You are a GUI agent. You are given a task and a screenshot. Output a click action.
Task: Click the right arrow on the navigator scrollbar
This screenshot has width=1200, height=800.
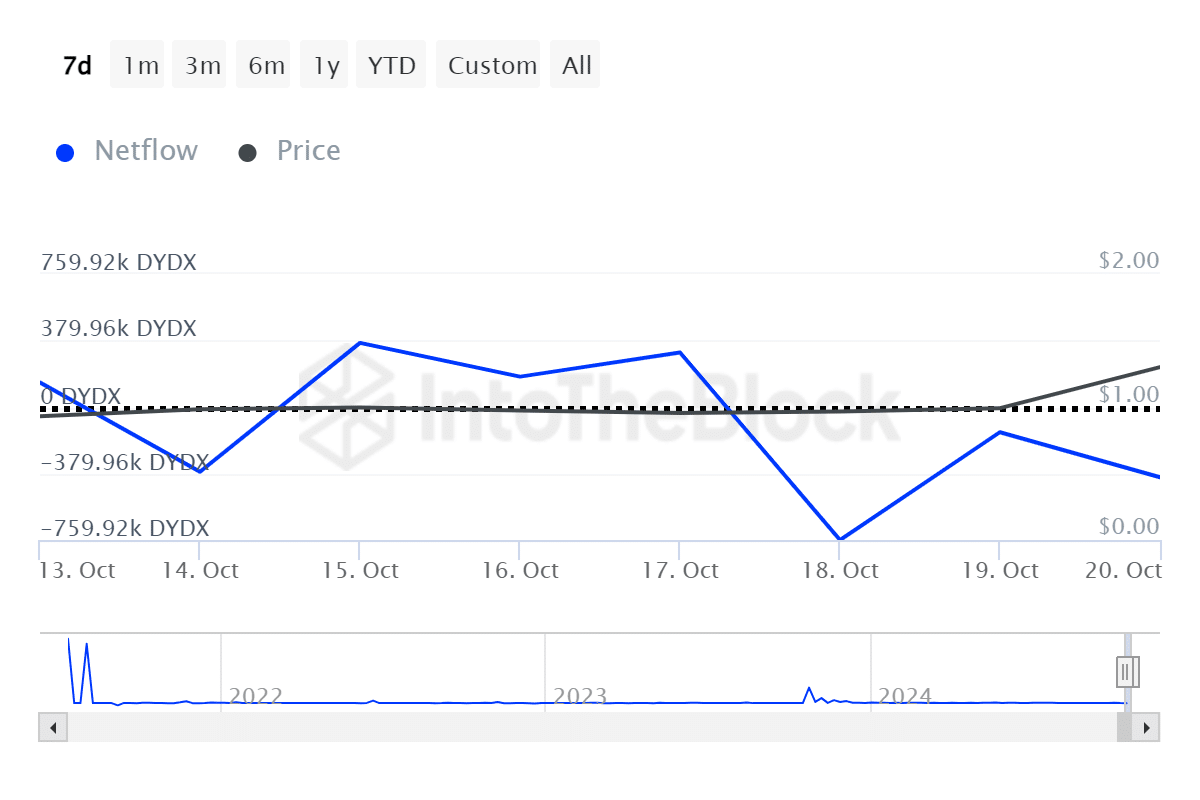click(x=1146, y=727)
